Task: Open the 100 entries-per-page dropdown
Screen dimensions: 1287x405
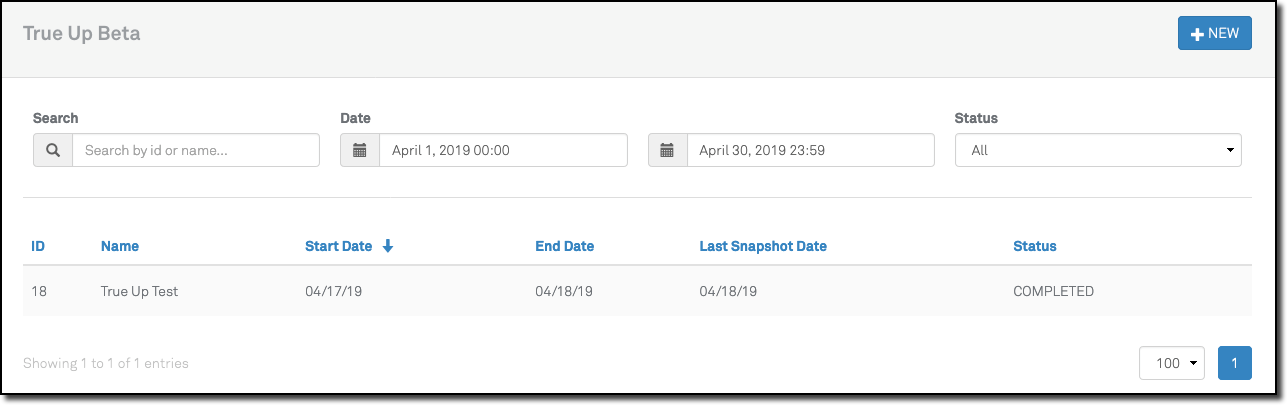Action: coord(1171,363)
